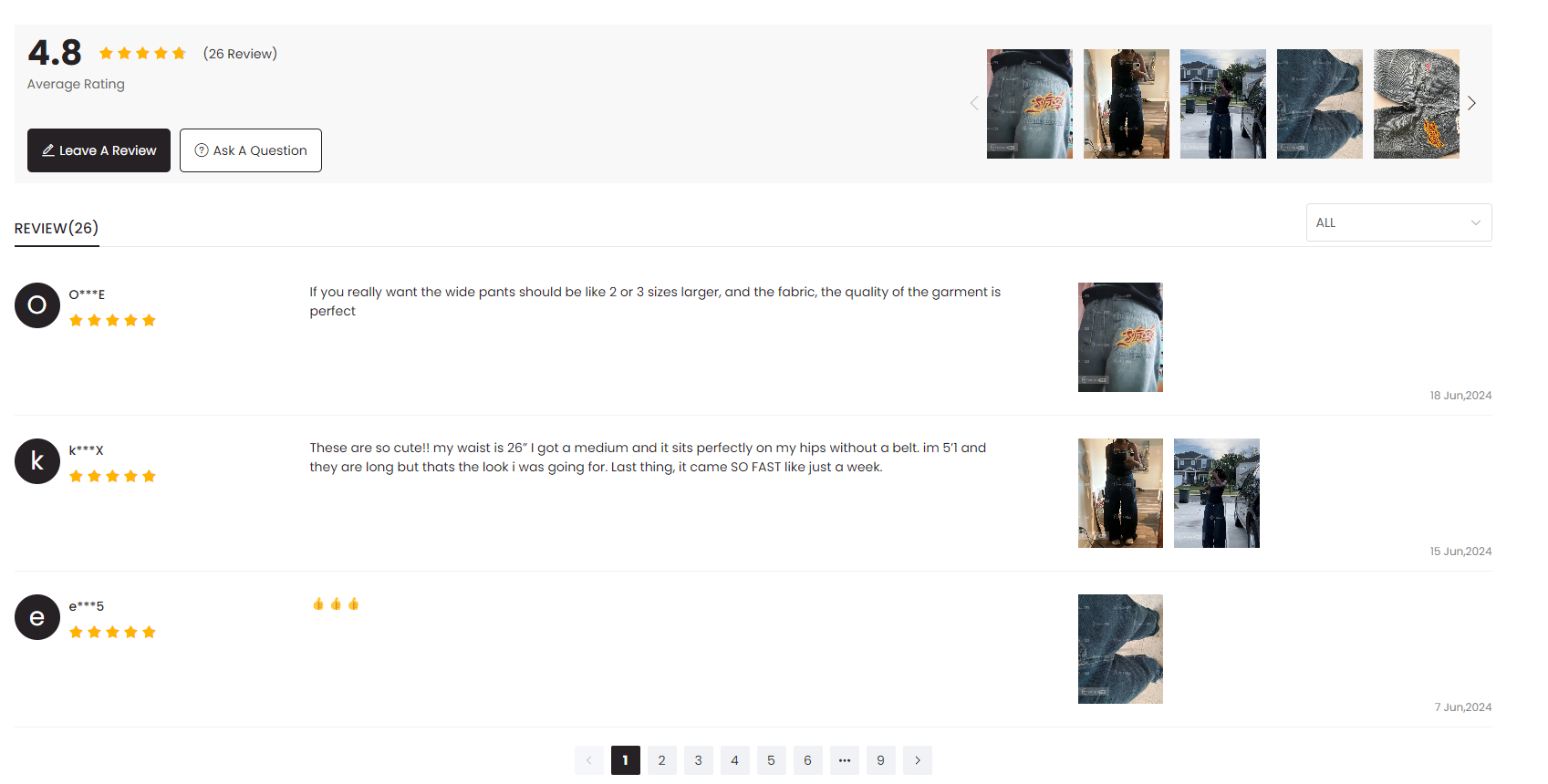The height and width of the screenshot is (784, 1548).
Task: Go to page 2 of reviews
Action: 662,760
